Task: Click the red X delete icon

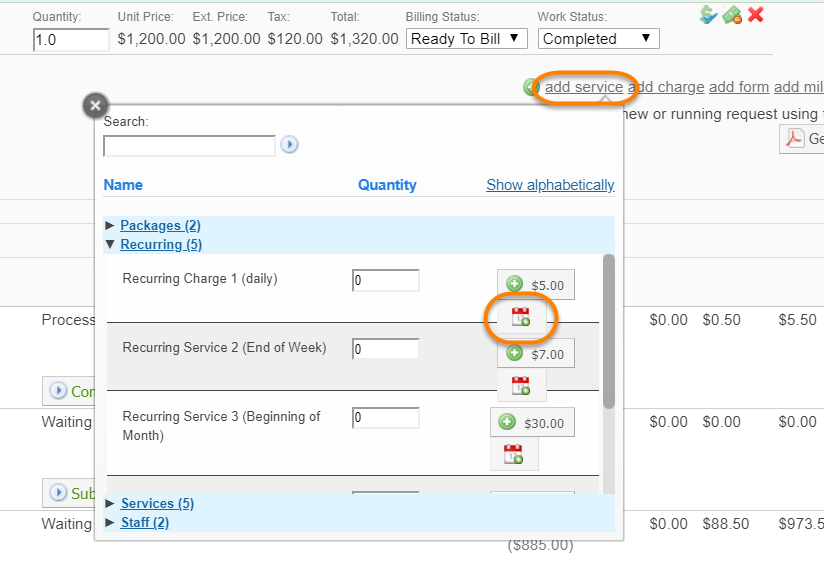Action: 756,14
